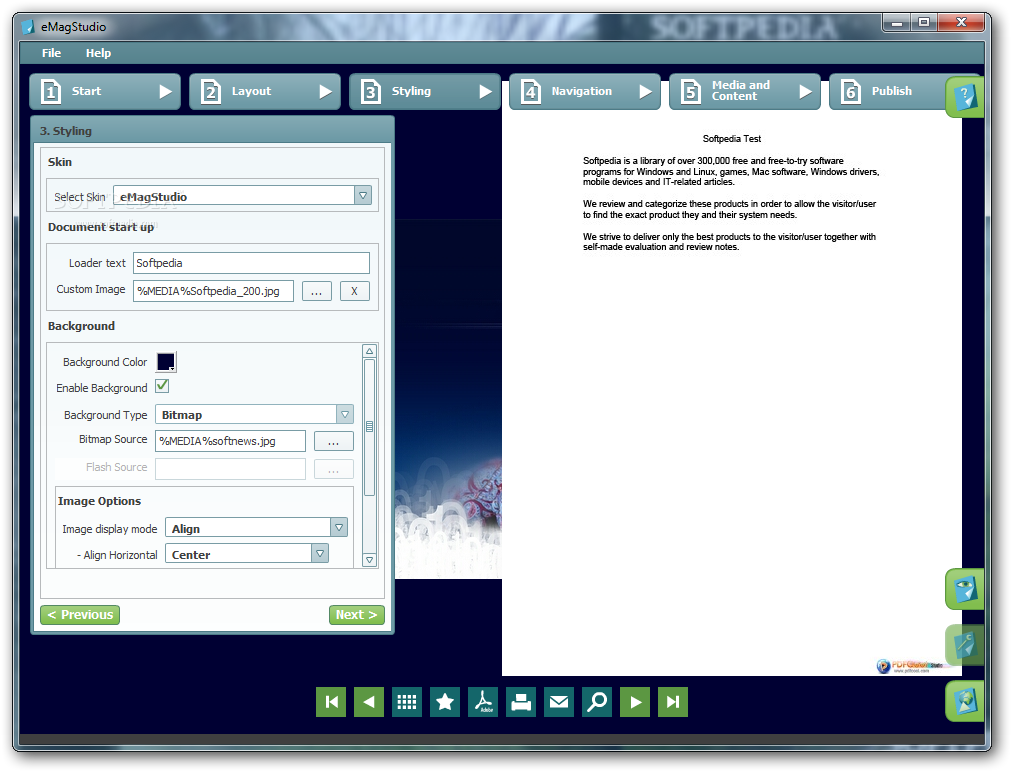This screenshot has height=772, width=1012.
Task: Click the arrow on the Navigation step
Action: tap(645, 92)
